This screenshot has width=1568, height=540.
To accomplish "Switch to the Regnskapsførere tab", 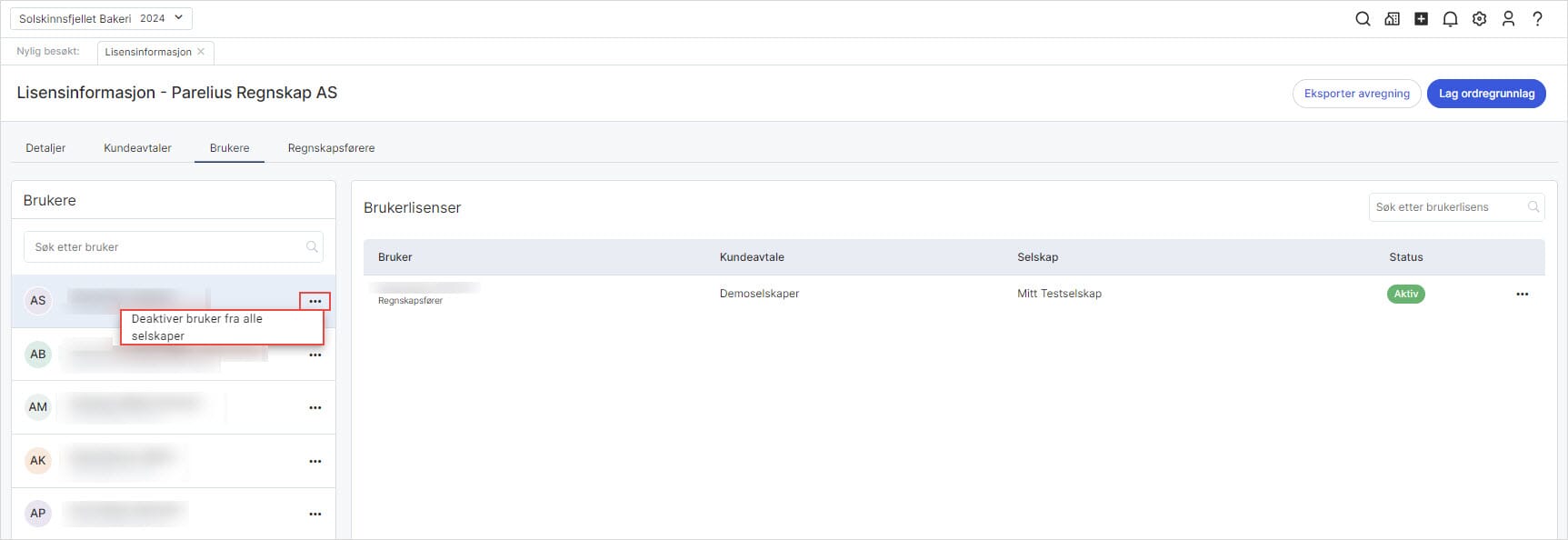I will (x=331, y=148).
